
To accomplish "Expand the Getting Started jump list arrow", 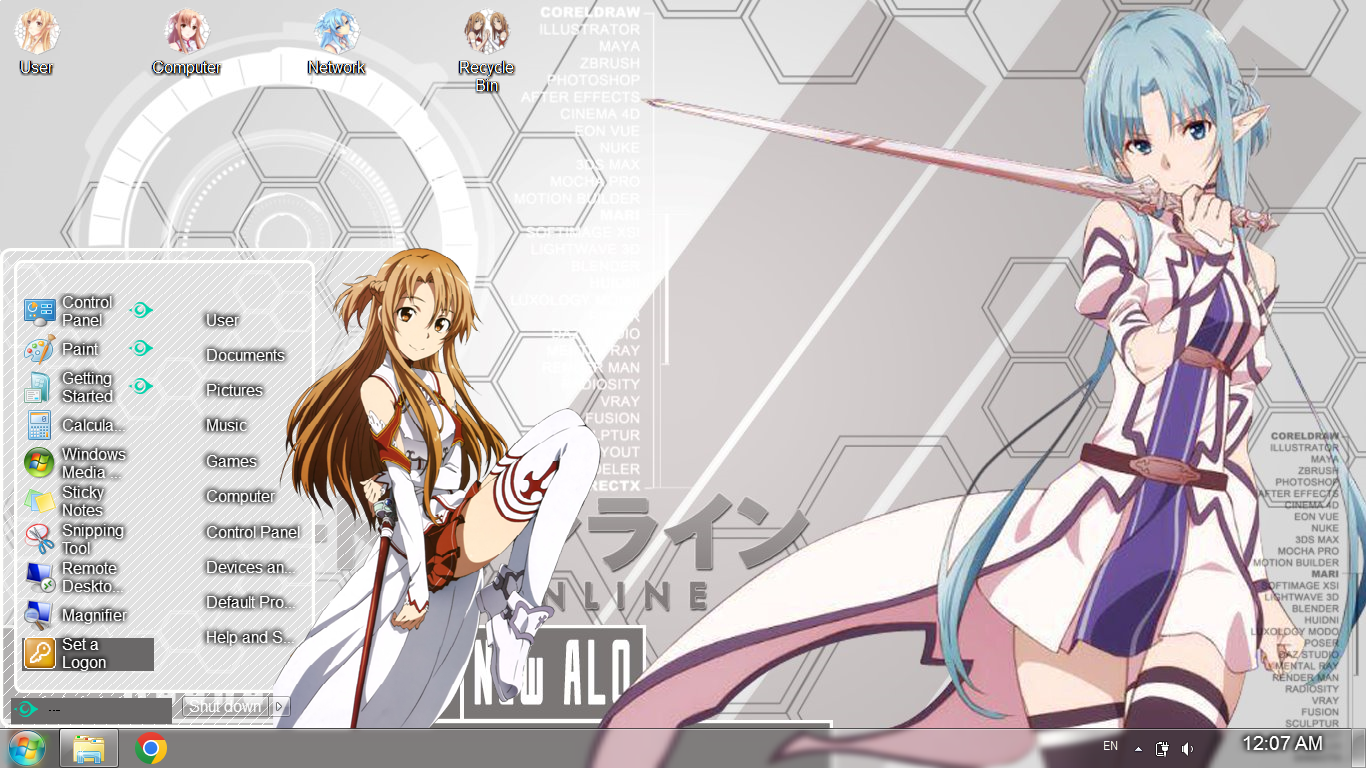I will coord(141,386).
